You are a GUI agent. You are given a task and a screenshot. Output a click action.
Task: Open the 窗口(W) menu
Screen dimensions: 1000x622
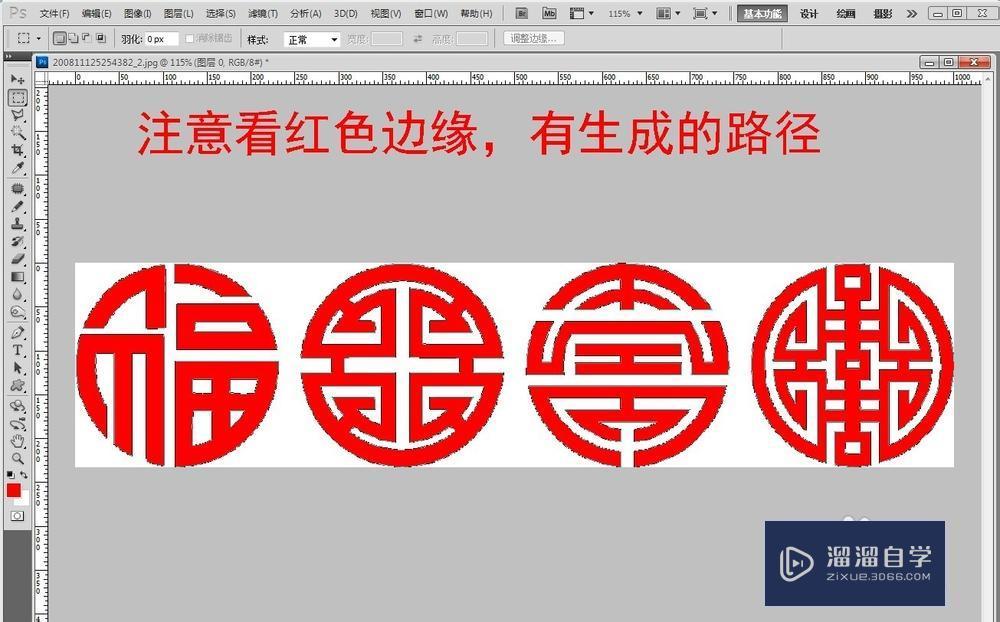point(430,13)
